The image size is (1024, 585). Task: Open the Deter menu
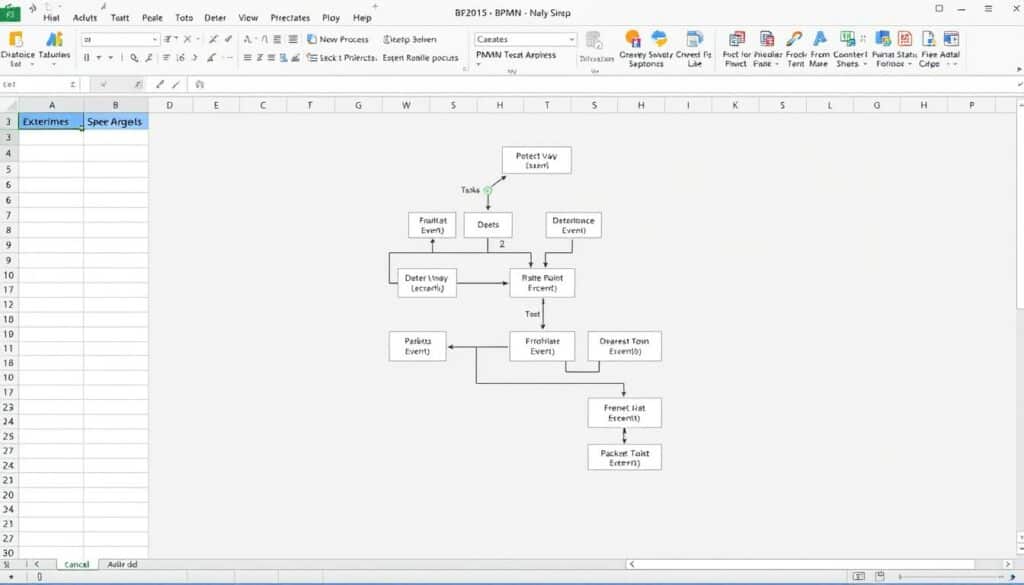click(x=215, y=18)
